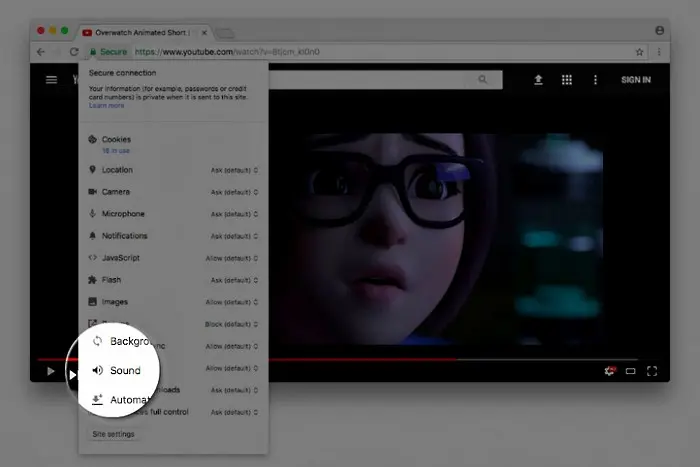Enter fullscreen with the fullscreen icon

652,371
